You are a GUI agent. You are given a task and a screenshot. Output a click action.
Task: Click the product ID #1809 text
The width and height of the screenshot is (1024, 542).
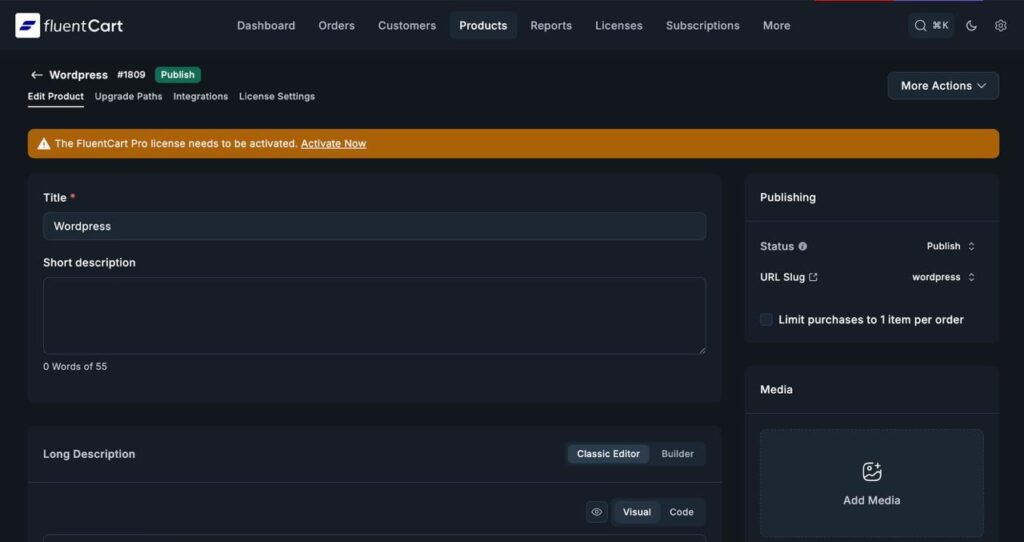click(x=131, y=75)
